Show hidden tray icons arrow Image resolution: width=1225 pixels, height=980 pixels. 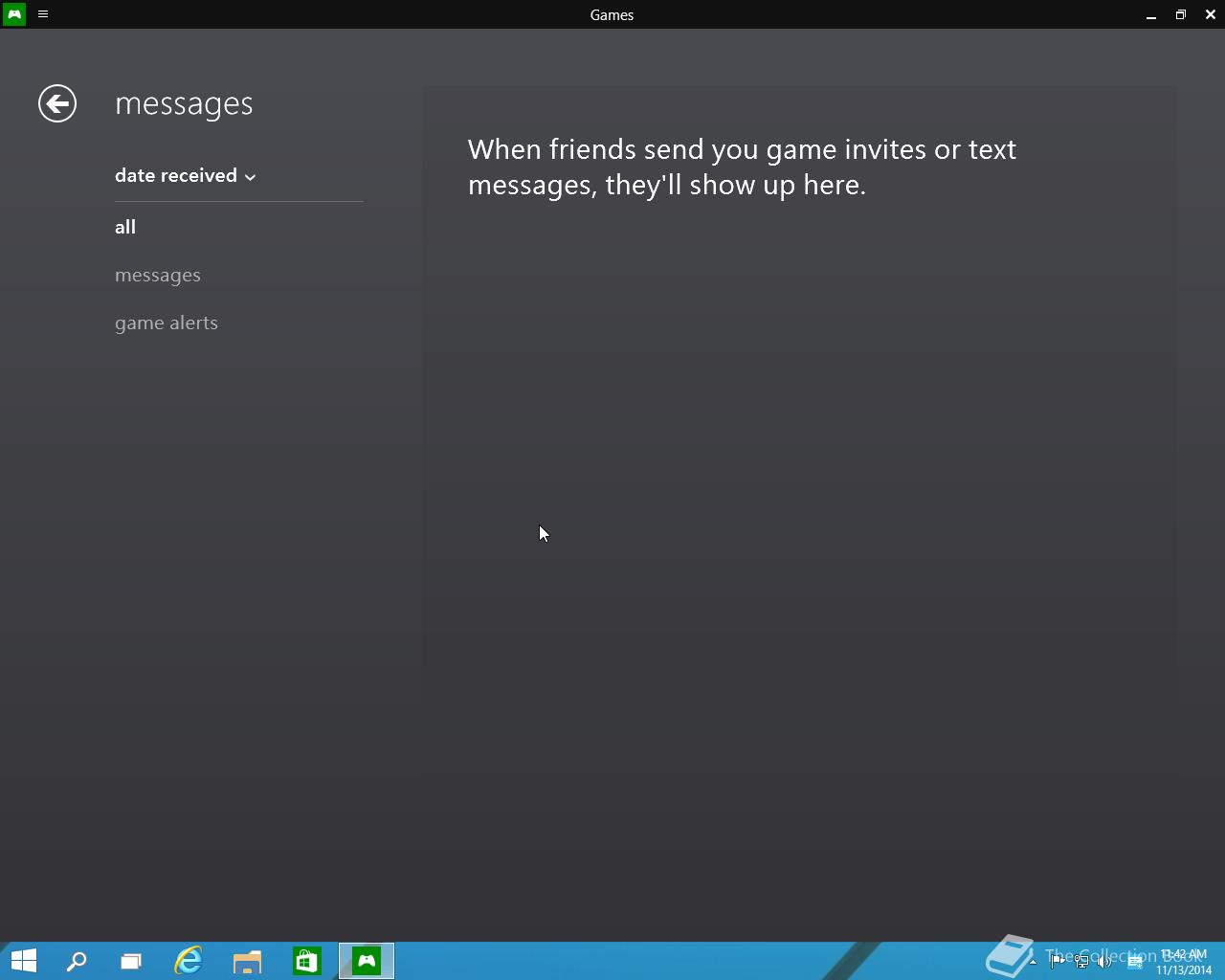(1033, 962)
